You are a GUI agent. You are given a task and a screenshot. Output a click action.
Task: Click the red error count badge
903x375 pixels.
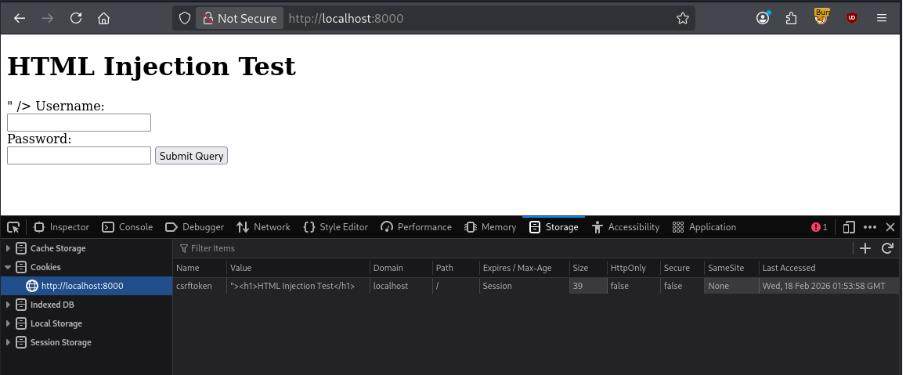point(819,227)
